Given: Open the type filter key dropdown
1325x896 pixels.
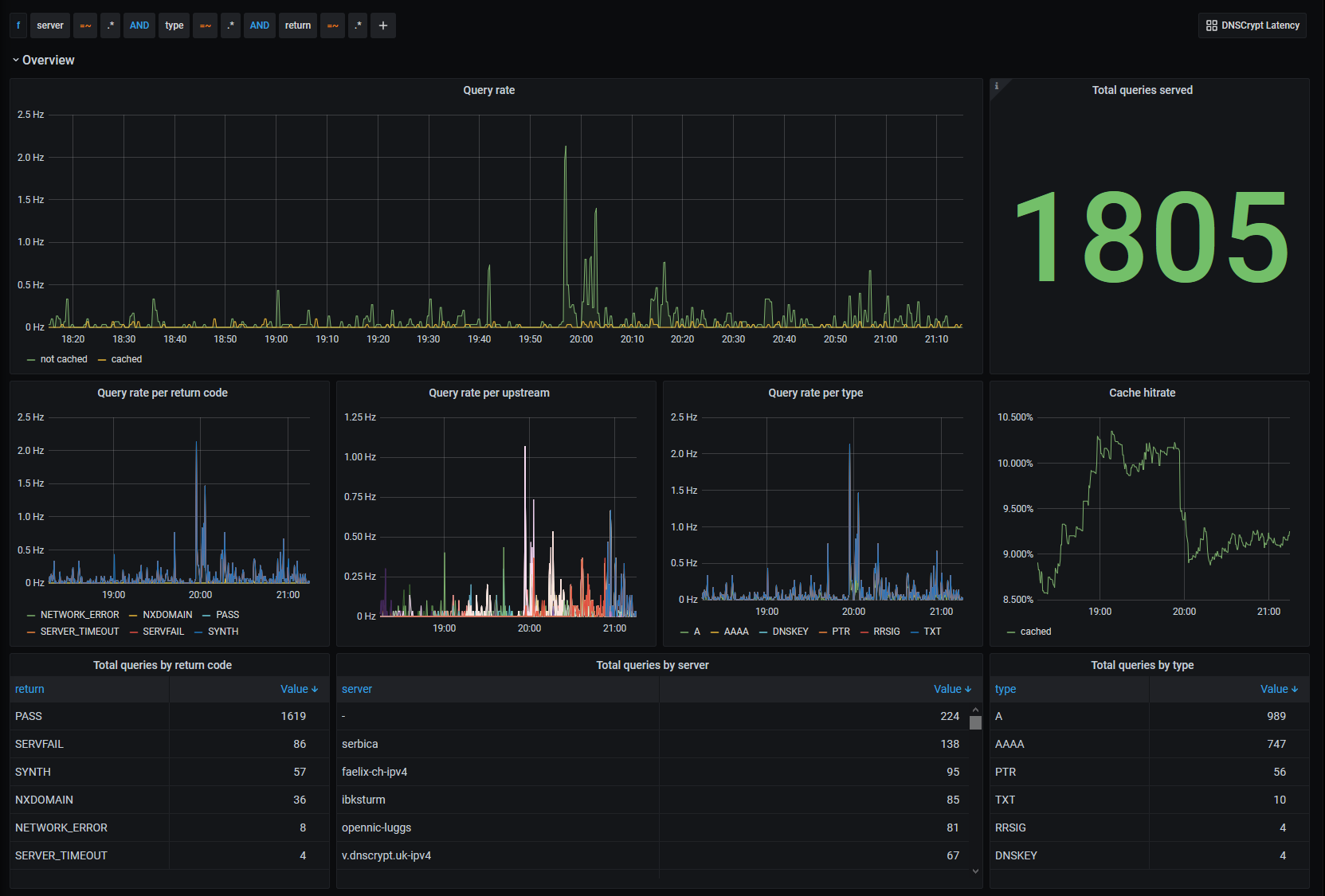Looking at the screenshot, I should [174, 25].
